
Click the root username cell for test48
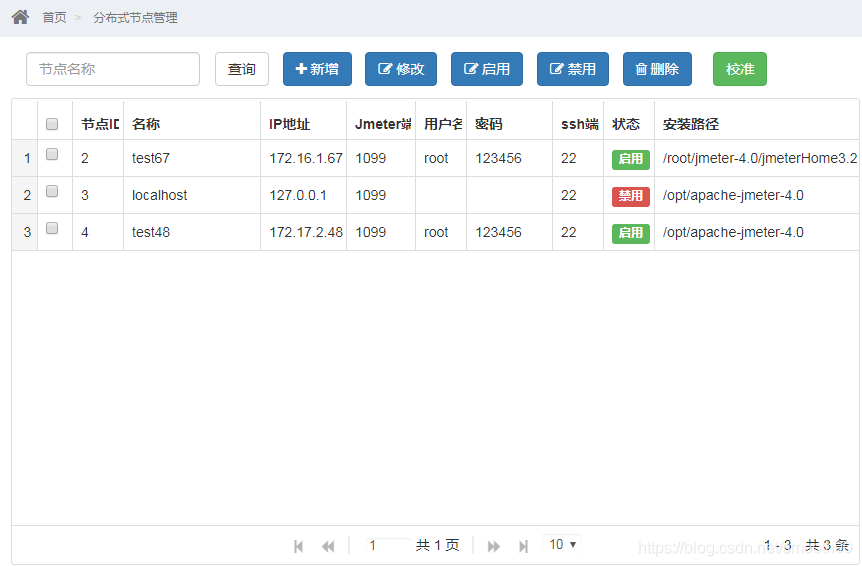tap(441, 232)
